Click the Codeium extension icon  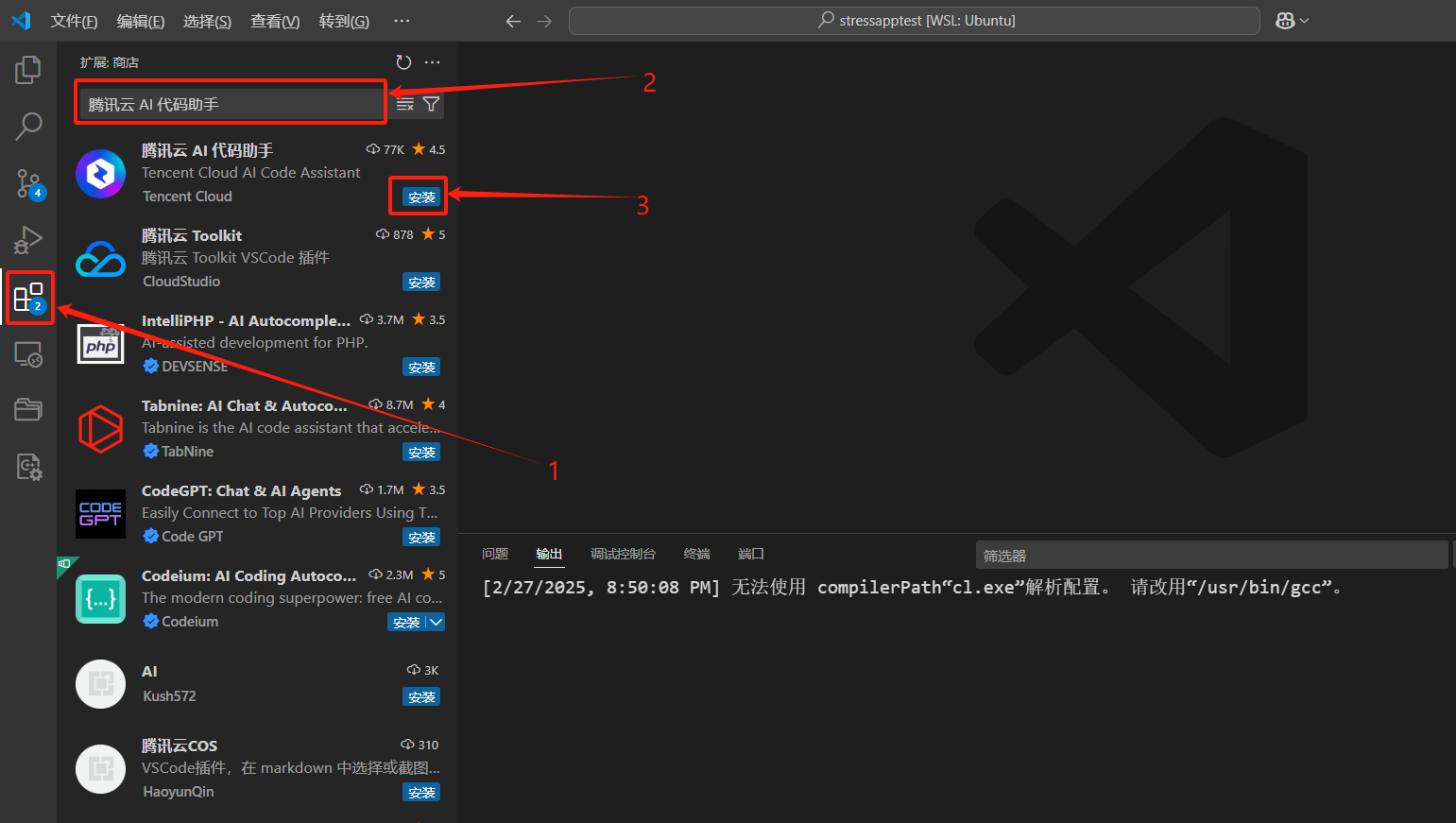coord(101,599)
